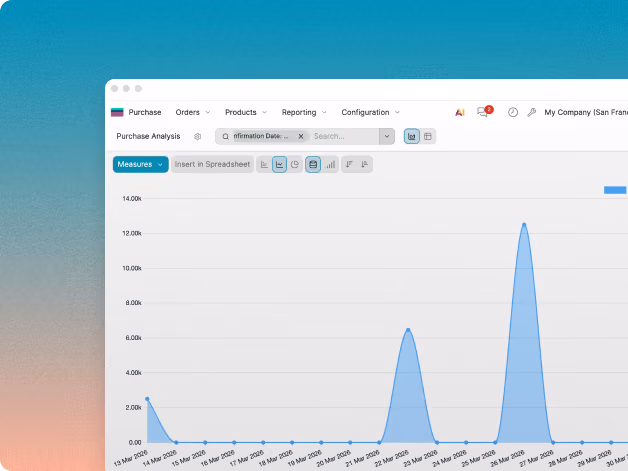Toggle cumulative chart mode
The image size is (628, 471).
coord(330,165)
